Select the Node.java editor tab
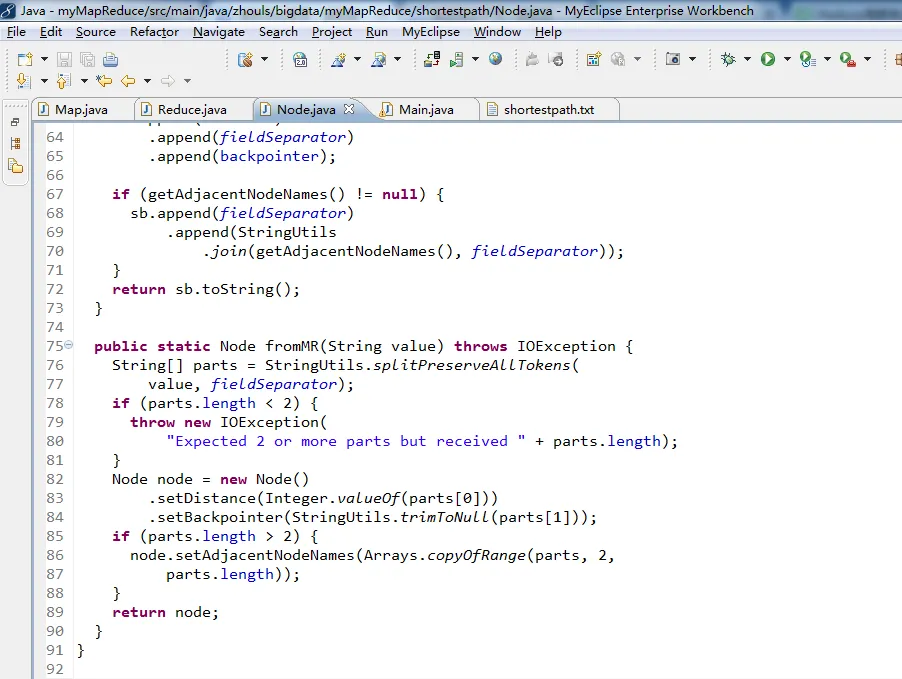This screenshot has height=679, width=902. (x=305, y=110)
